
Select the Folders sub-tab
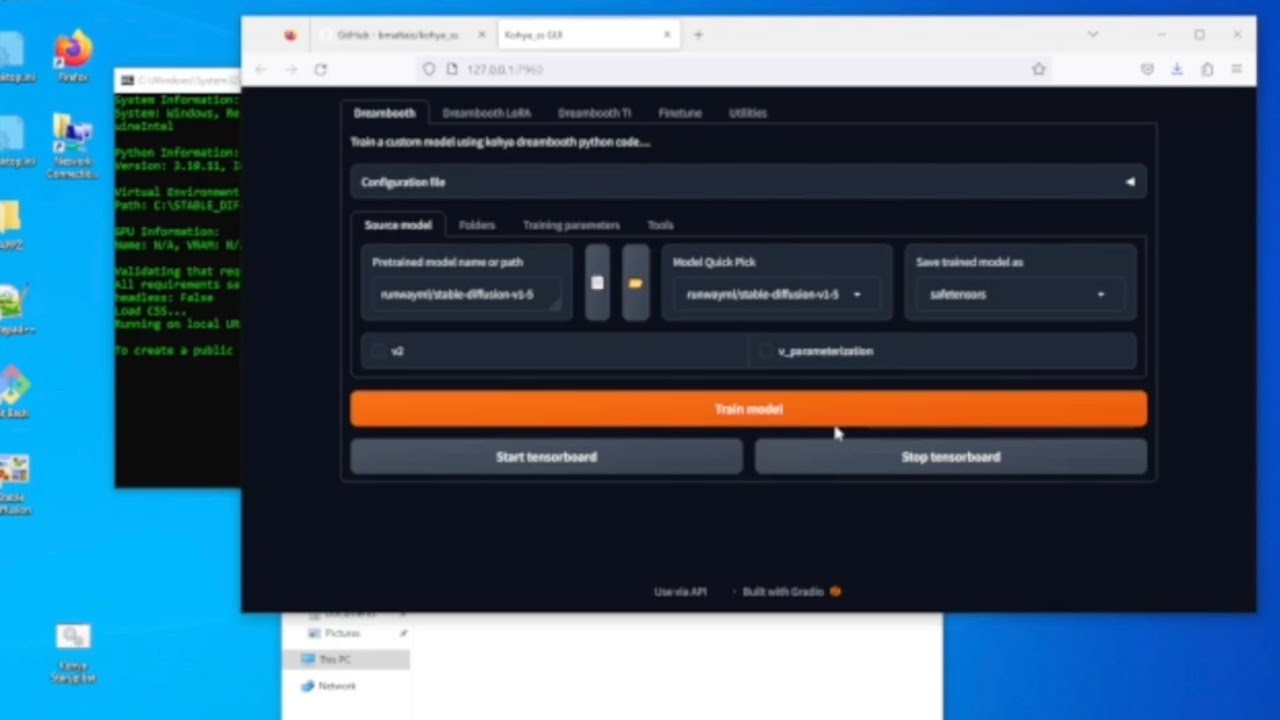coord(477,225)
